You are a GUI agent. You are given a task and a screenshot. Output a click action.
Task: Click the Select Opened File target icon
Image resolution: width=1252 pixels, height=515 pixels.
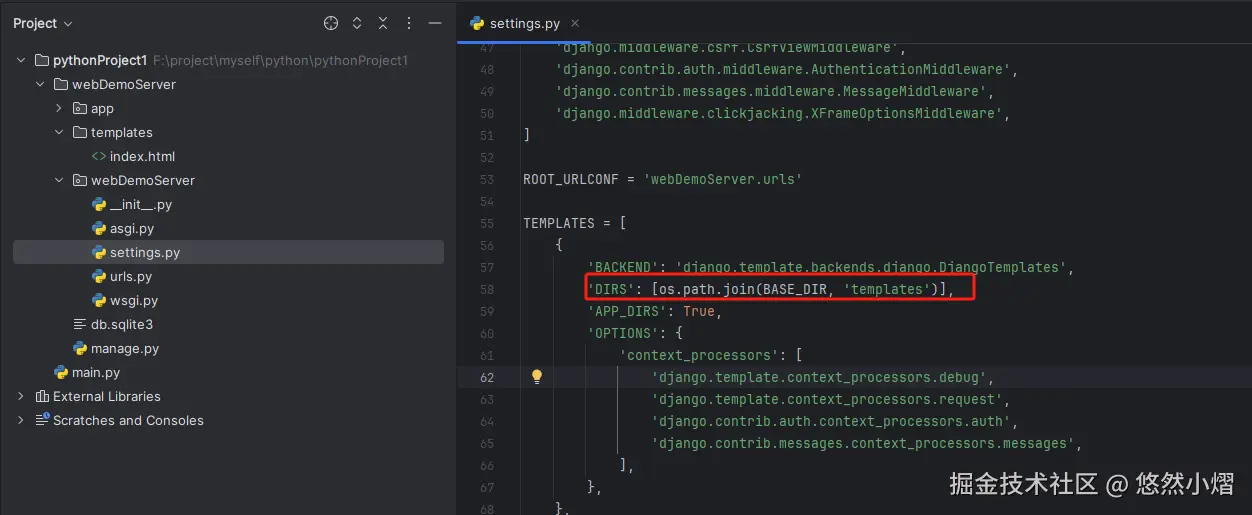(331, 23)
